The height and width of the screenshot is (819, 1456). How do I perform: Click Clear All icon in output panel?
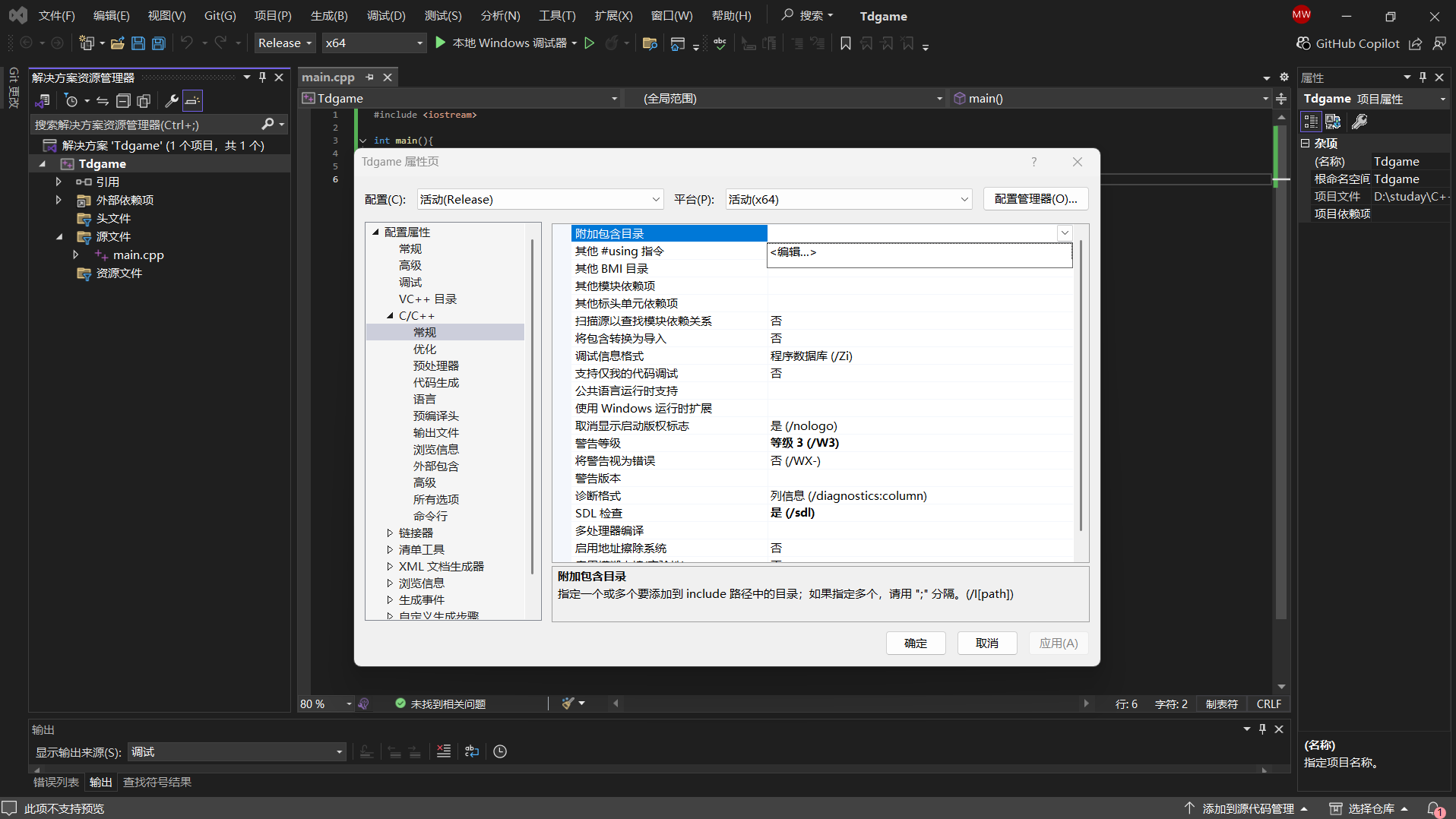(x=444, y=751)
